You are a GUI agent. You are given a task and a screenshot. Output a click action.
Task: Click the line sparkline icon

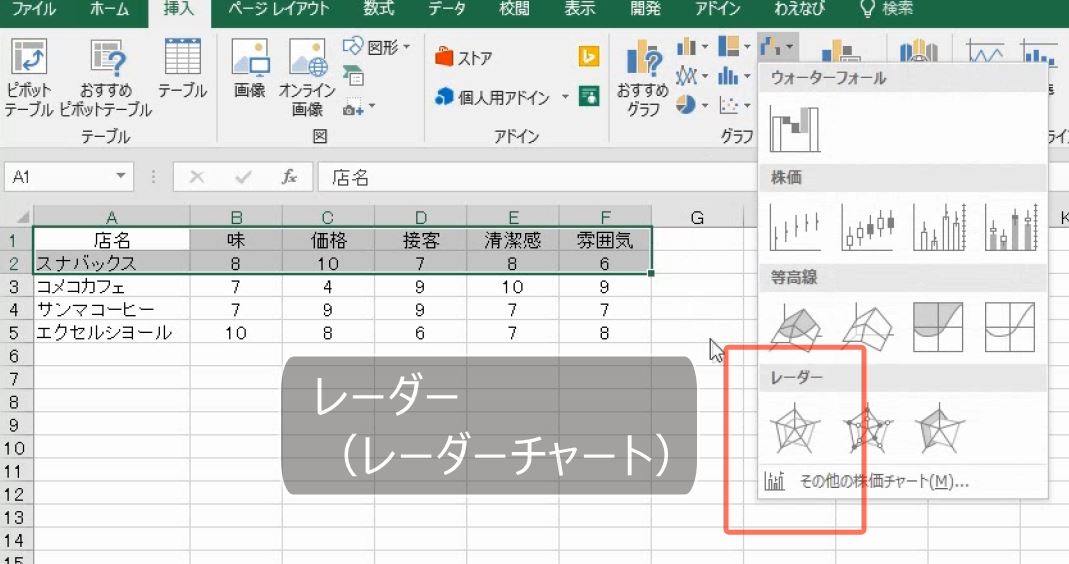click(x=984, y=52)
